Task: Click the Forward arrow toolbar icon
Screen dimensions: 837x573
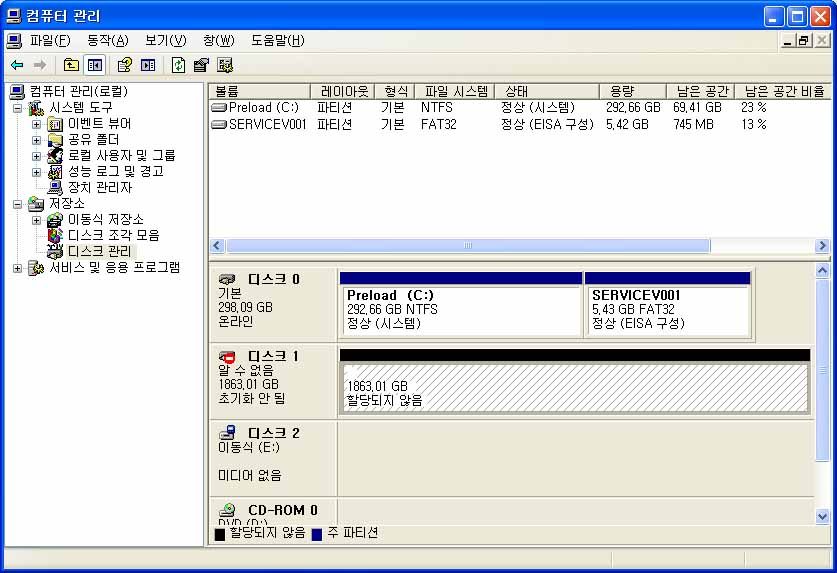Action: (40, 65)
